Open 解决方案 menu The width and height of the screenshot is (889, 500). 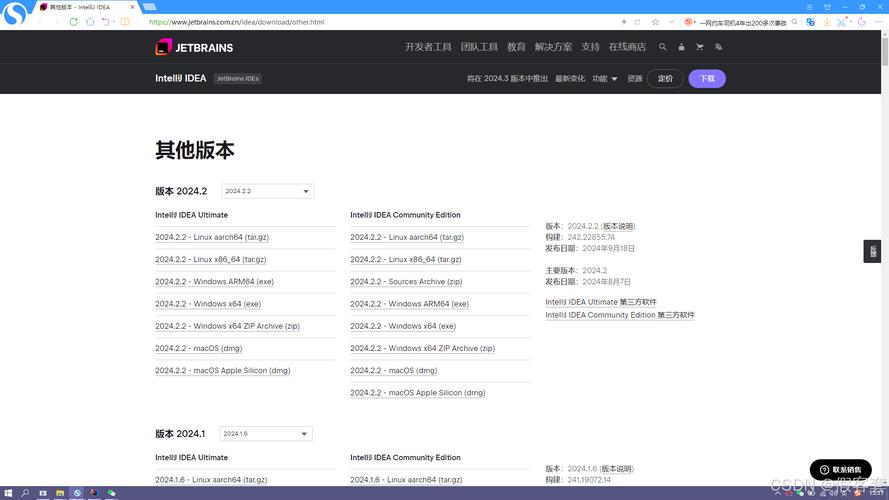553,47
